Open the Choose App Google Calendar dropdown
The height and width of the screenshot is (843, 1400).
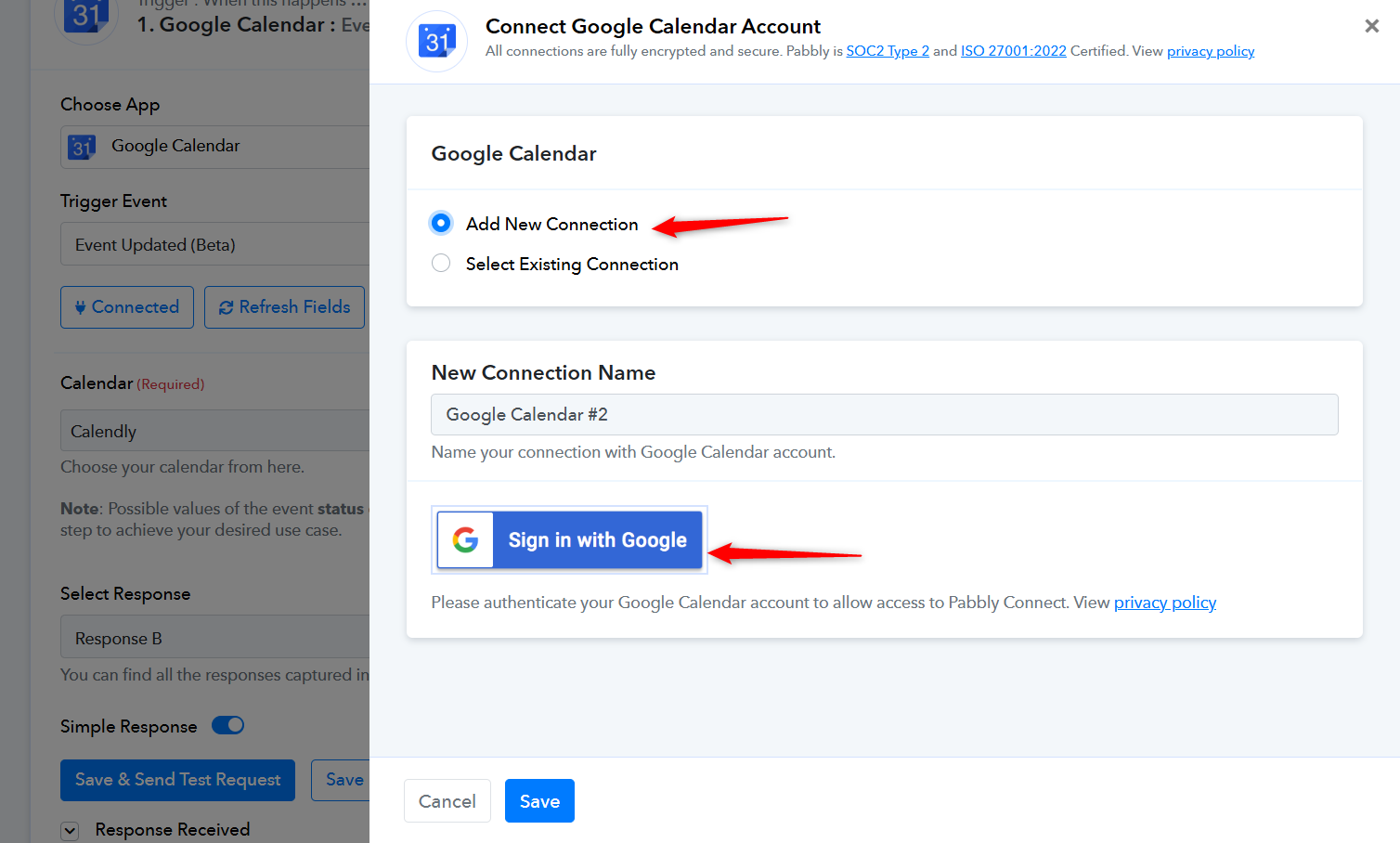pyautogui.click(x=215, y=147)
